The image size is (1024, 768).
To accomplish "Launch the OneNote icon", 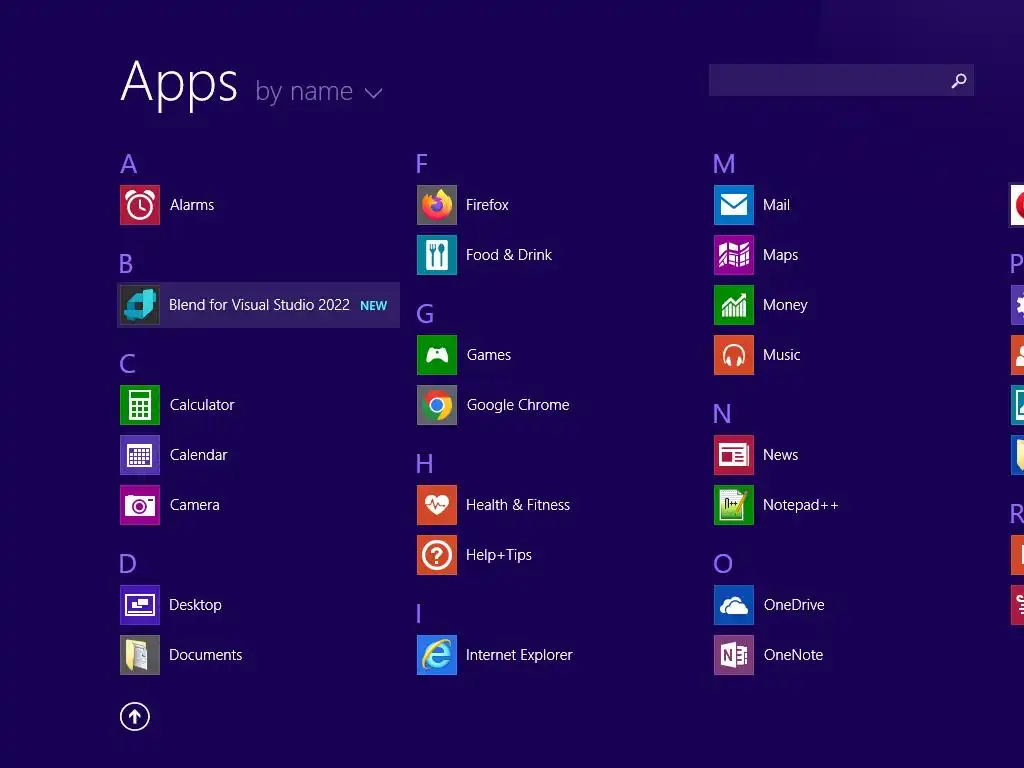I will click(734, 655).
